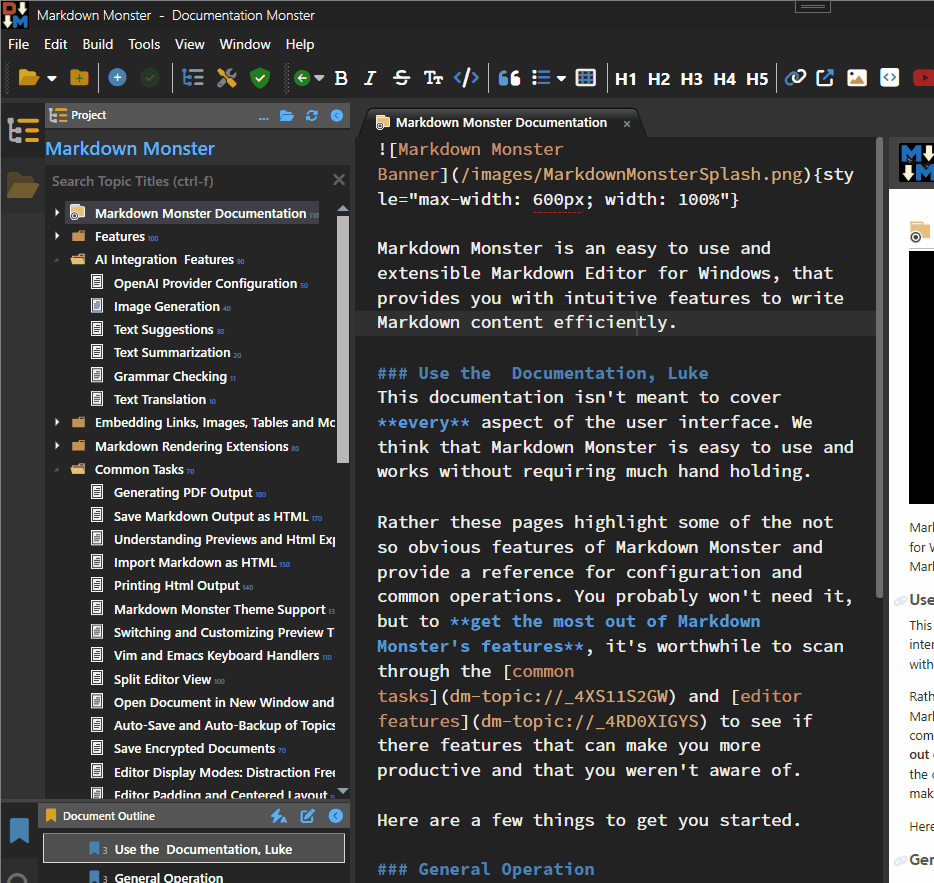Click the Document Outline lightning icon
The height and width of the screenshot is (883, 934).
coord(279,816)
